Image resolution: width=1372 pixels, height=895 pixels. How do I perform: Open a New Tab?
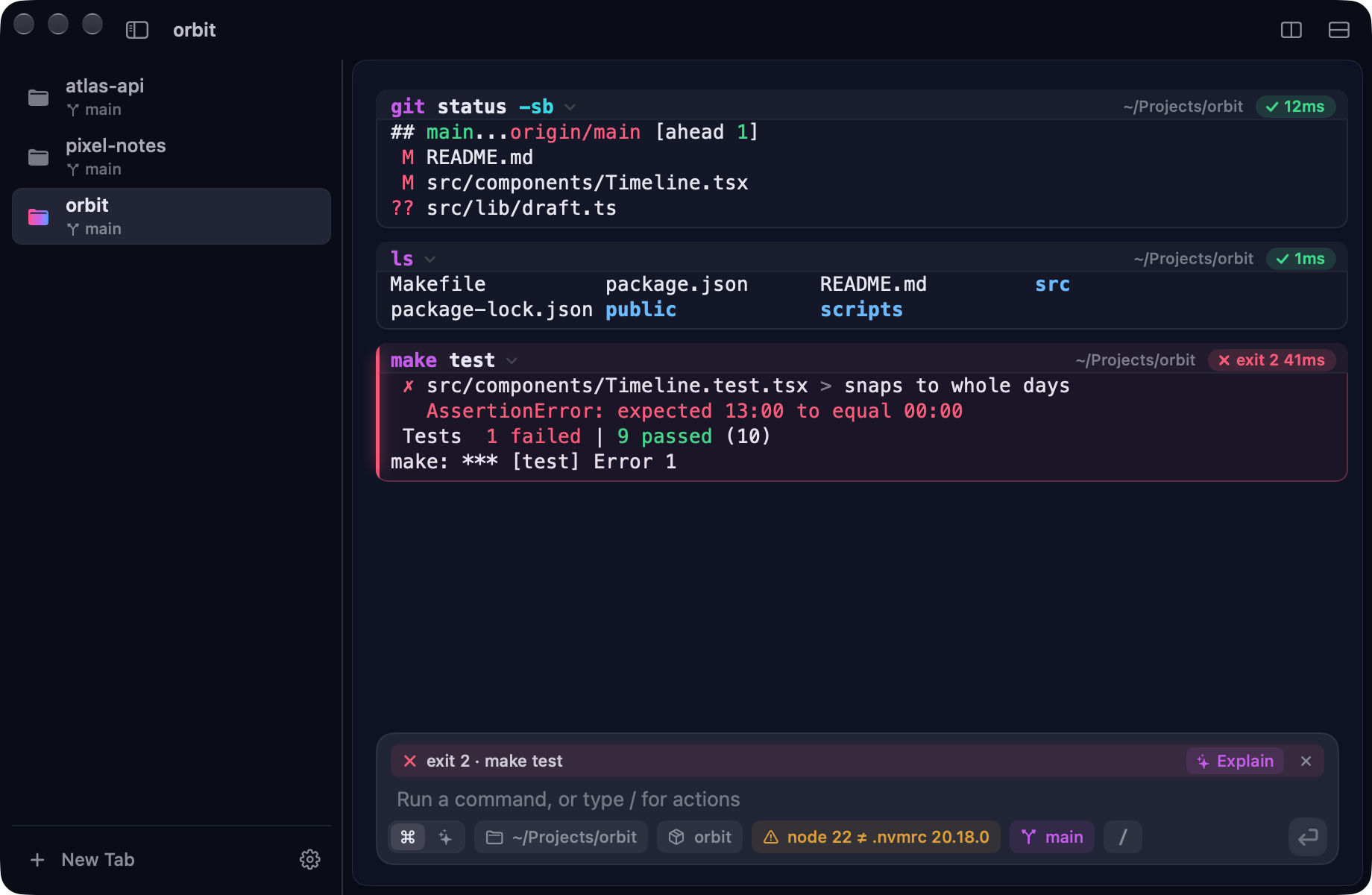[82, 860]
